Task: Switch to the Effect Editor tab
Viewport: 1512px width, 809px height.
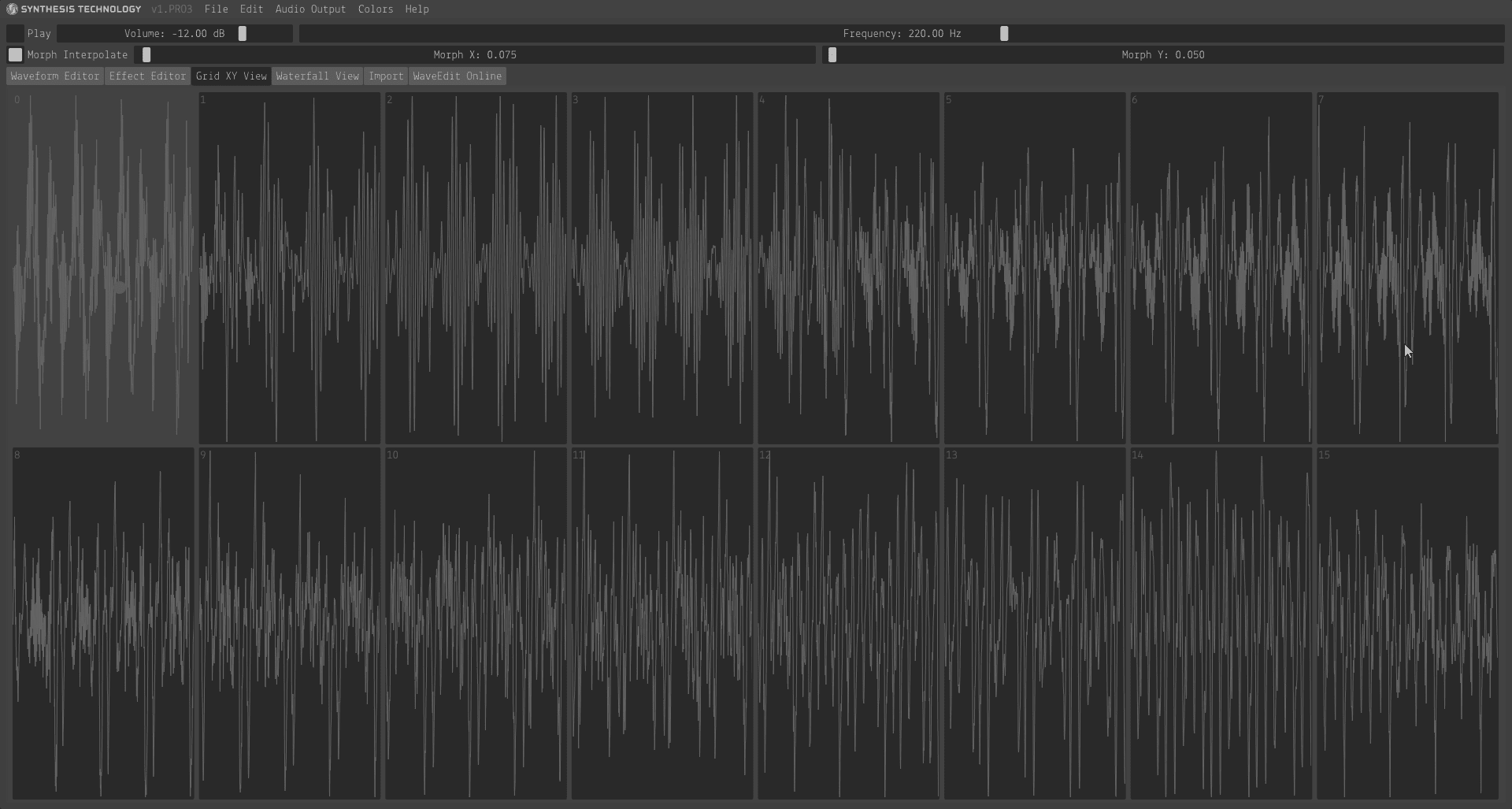Action: [x=147, y=76]
